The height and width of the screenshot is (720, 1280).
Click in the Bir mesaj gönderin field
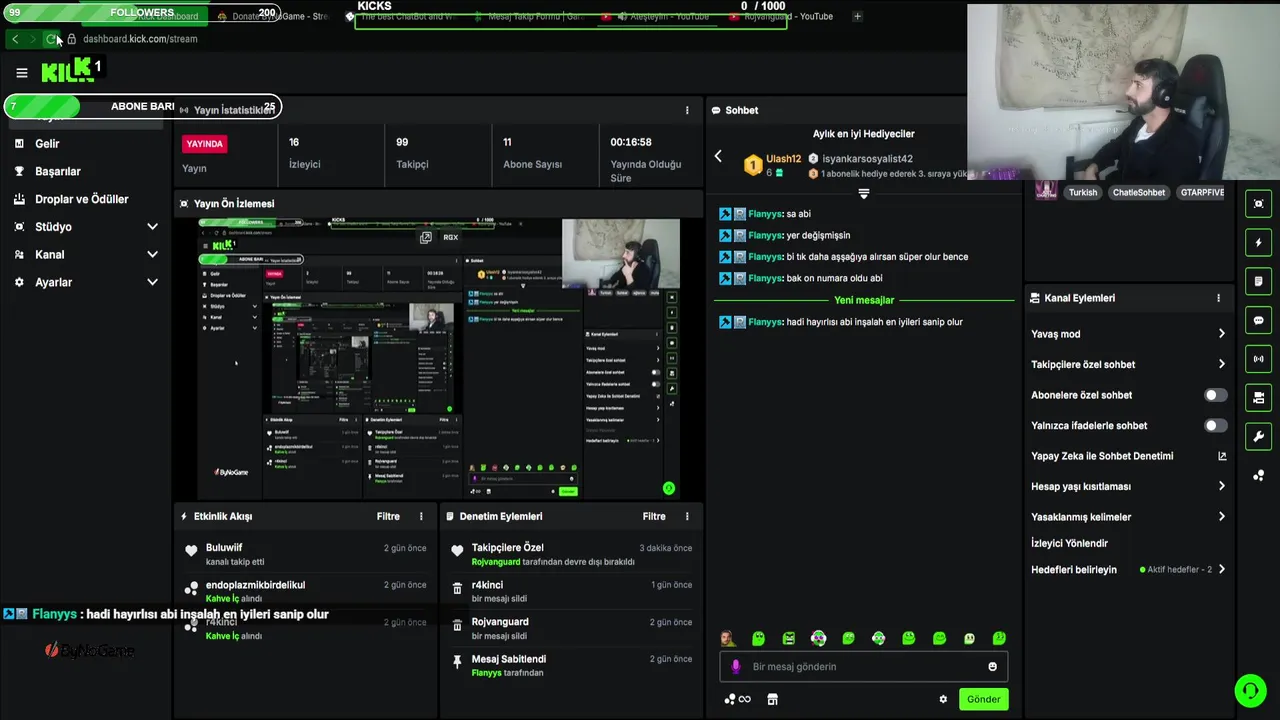pos(864,666)
